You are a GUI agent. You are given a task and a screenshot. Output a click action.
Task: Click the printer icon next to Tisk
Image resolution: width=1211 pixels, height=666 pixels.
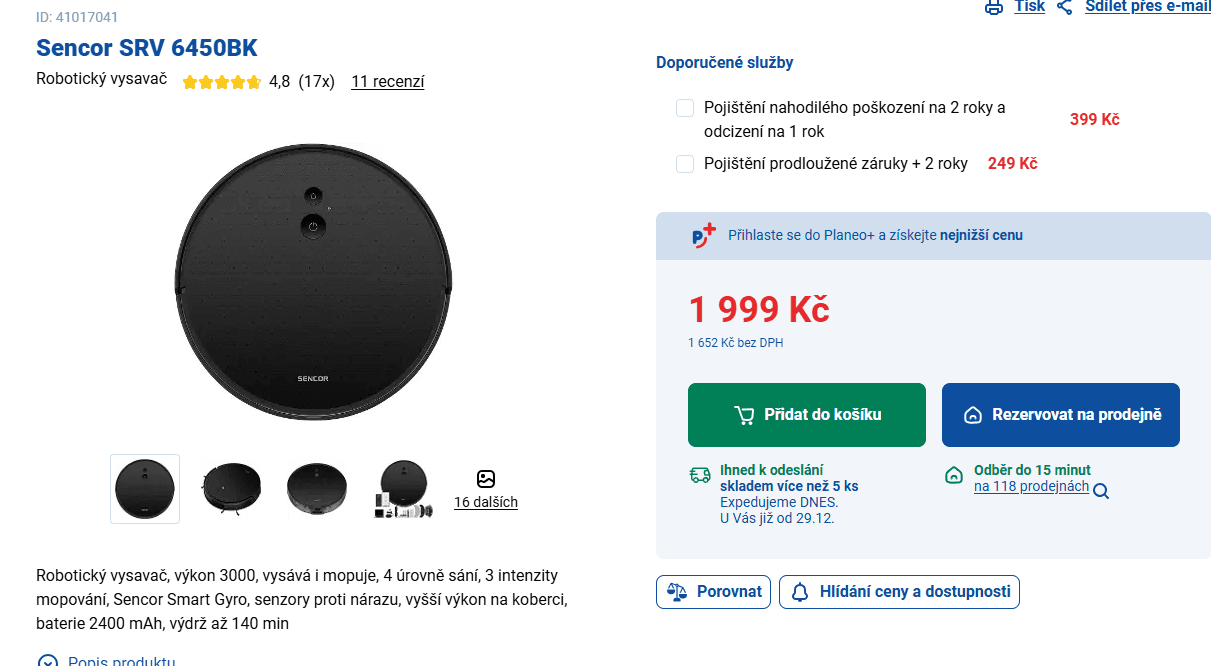[993, 7]
